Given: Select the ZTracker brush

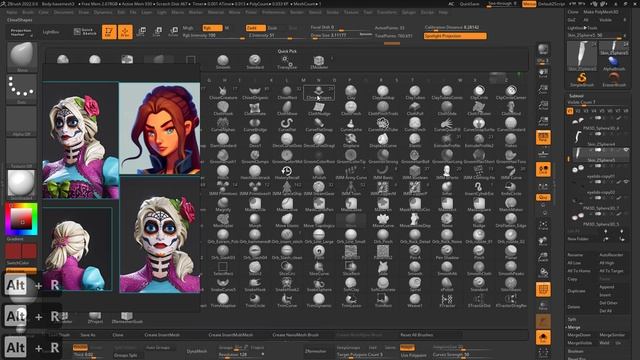Looking at the screenshot, I should point(447,300).
